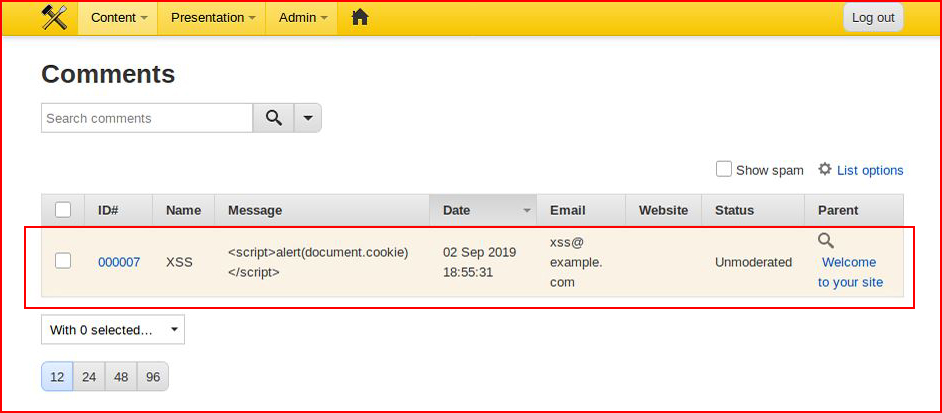Screen dimensions: 942x413
Task: Open the With 0 selected dropdown
Action: 113,329
